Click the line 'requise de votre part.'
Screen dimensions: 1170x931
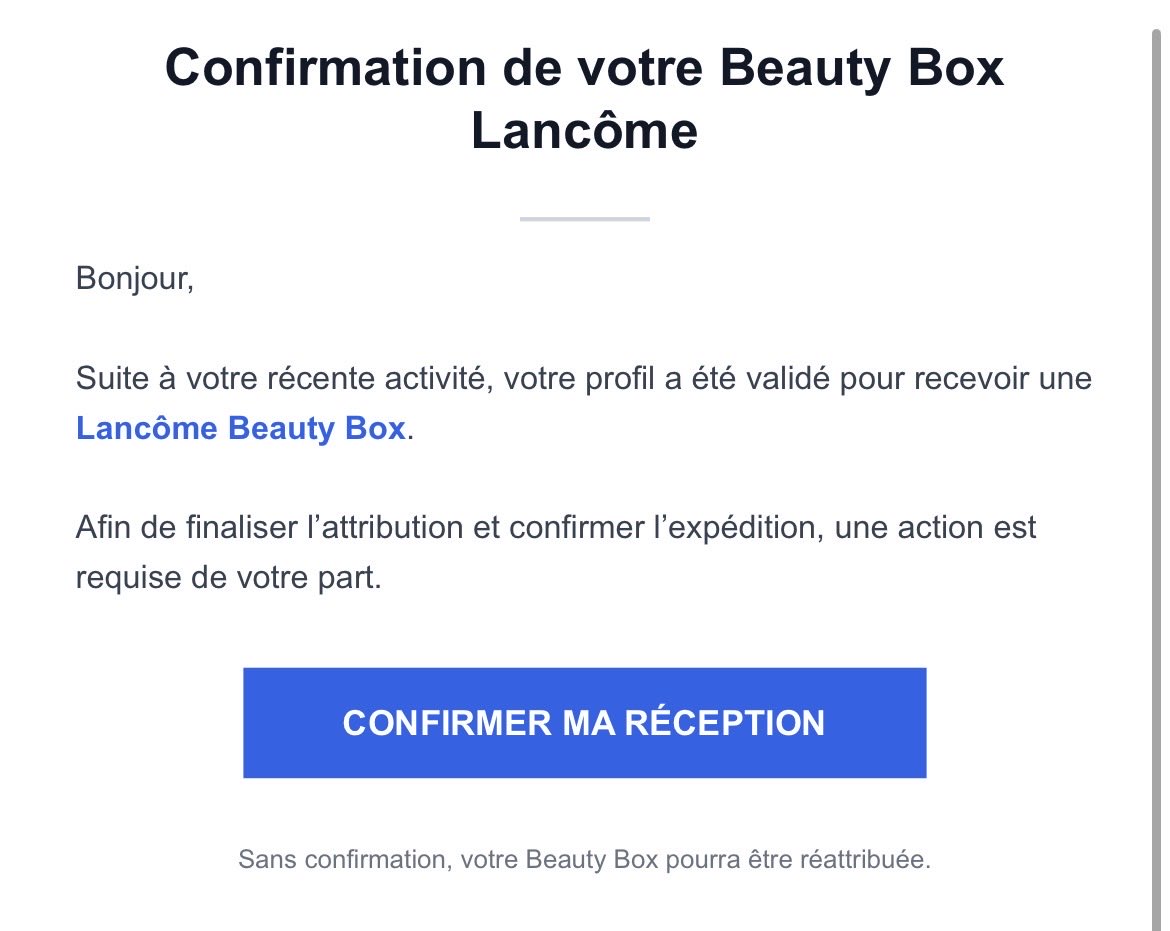(228, 577)
